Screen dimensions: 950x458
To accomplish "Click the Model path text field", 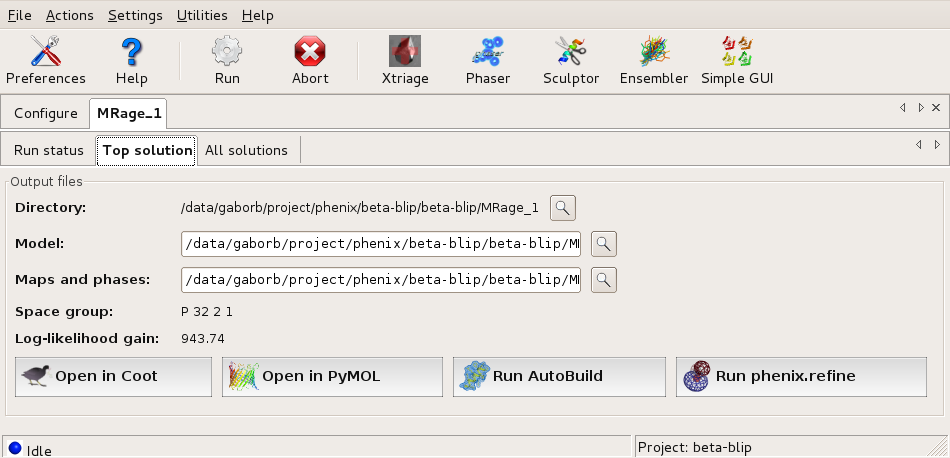I will pos(380,244).
